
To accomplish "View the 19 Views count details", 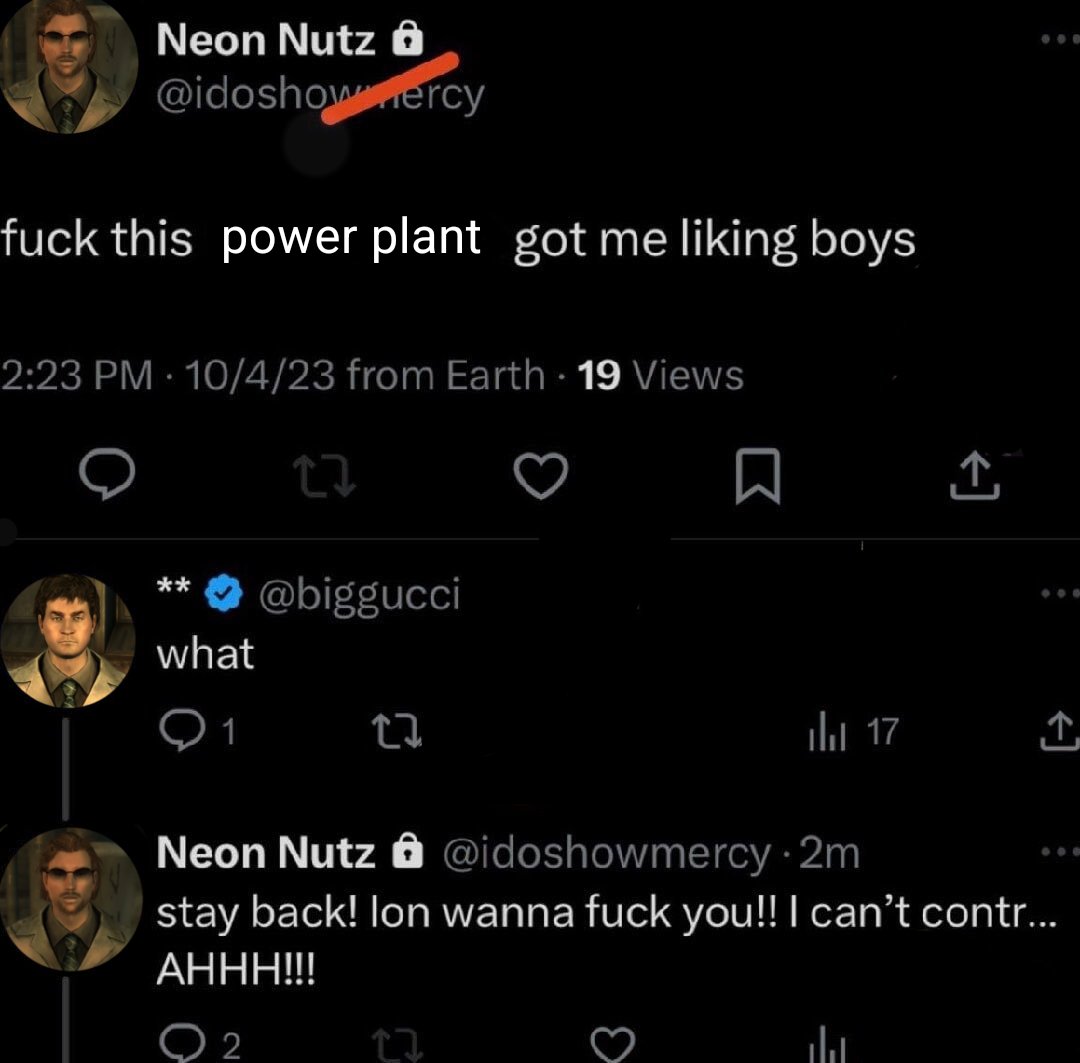I will 661,375.
